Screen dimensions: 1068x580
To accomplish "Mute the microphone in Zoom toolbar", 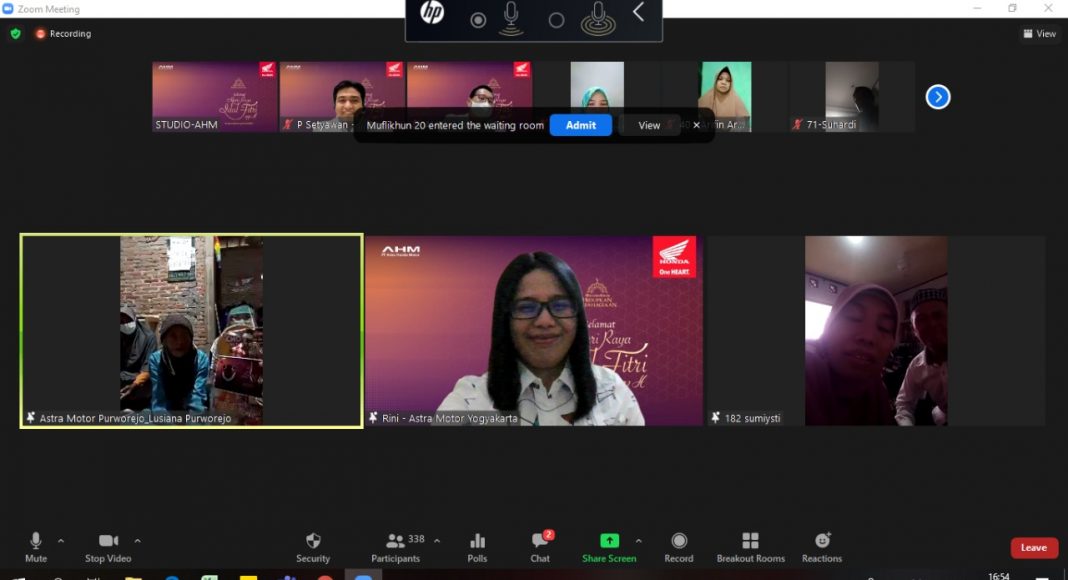I will tap(36, 541).
